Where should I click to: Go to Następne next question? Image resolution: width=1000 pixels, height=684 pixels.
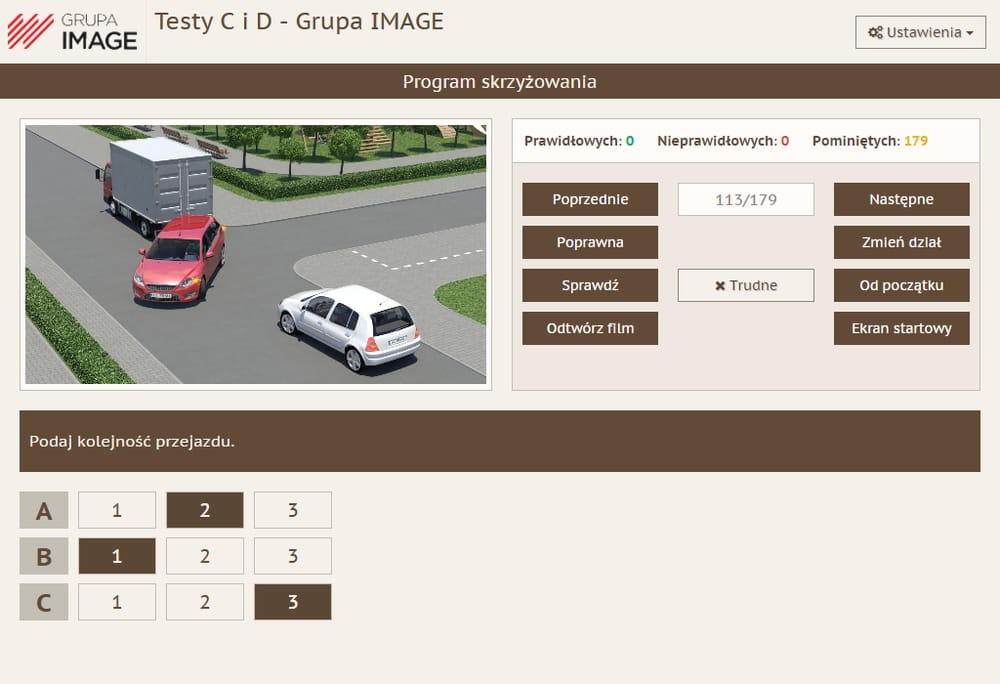(901, 199)
